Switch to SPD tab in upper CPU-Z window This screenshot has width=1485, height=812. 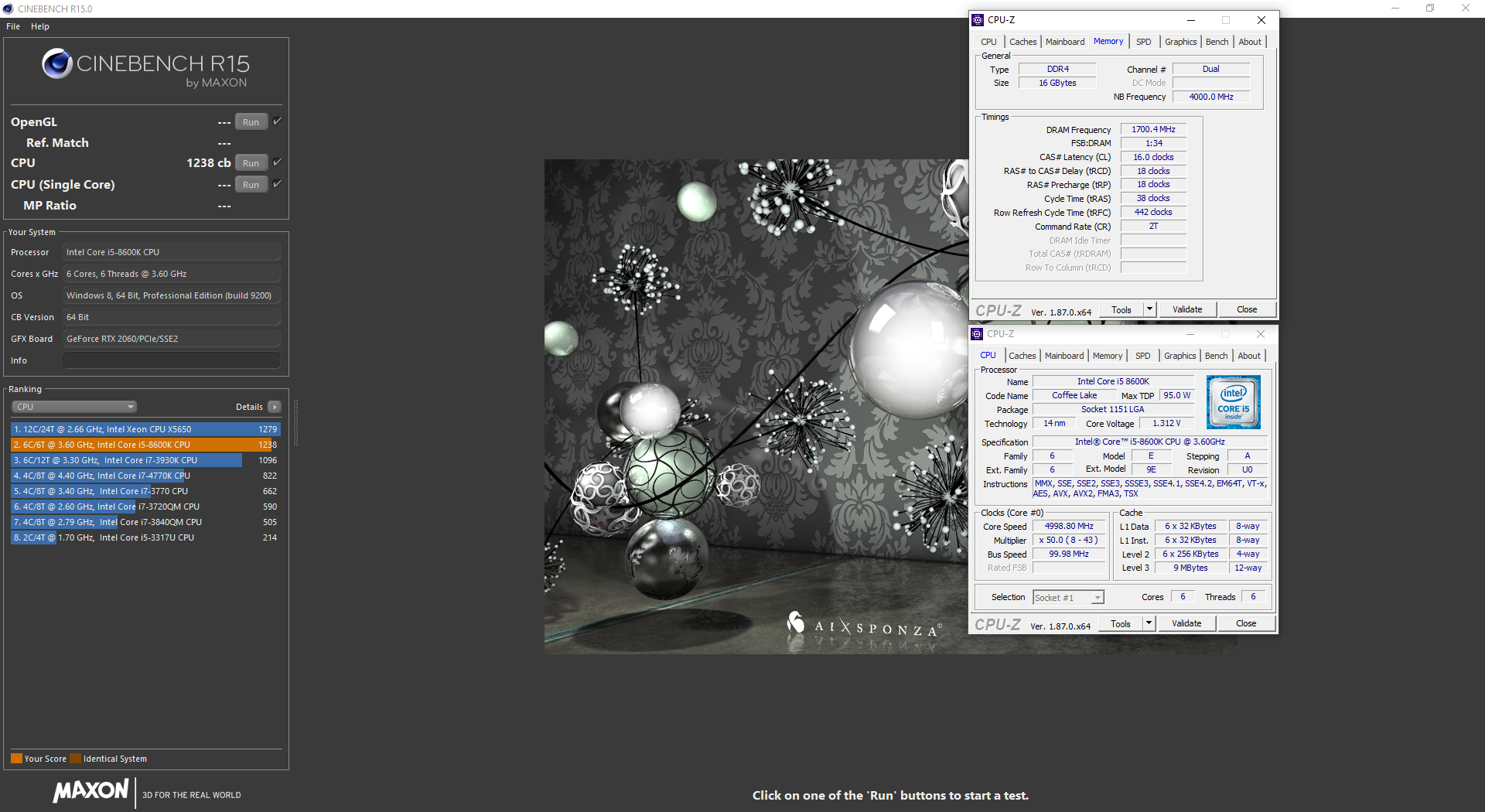[x=1143, y=42]
